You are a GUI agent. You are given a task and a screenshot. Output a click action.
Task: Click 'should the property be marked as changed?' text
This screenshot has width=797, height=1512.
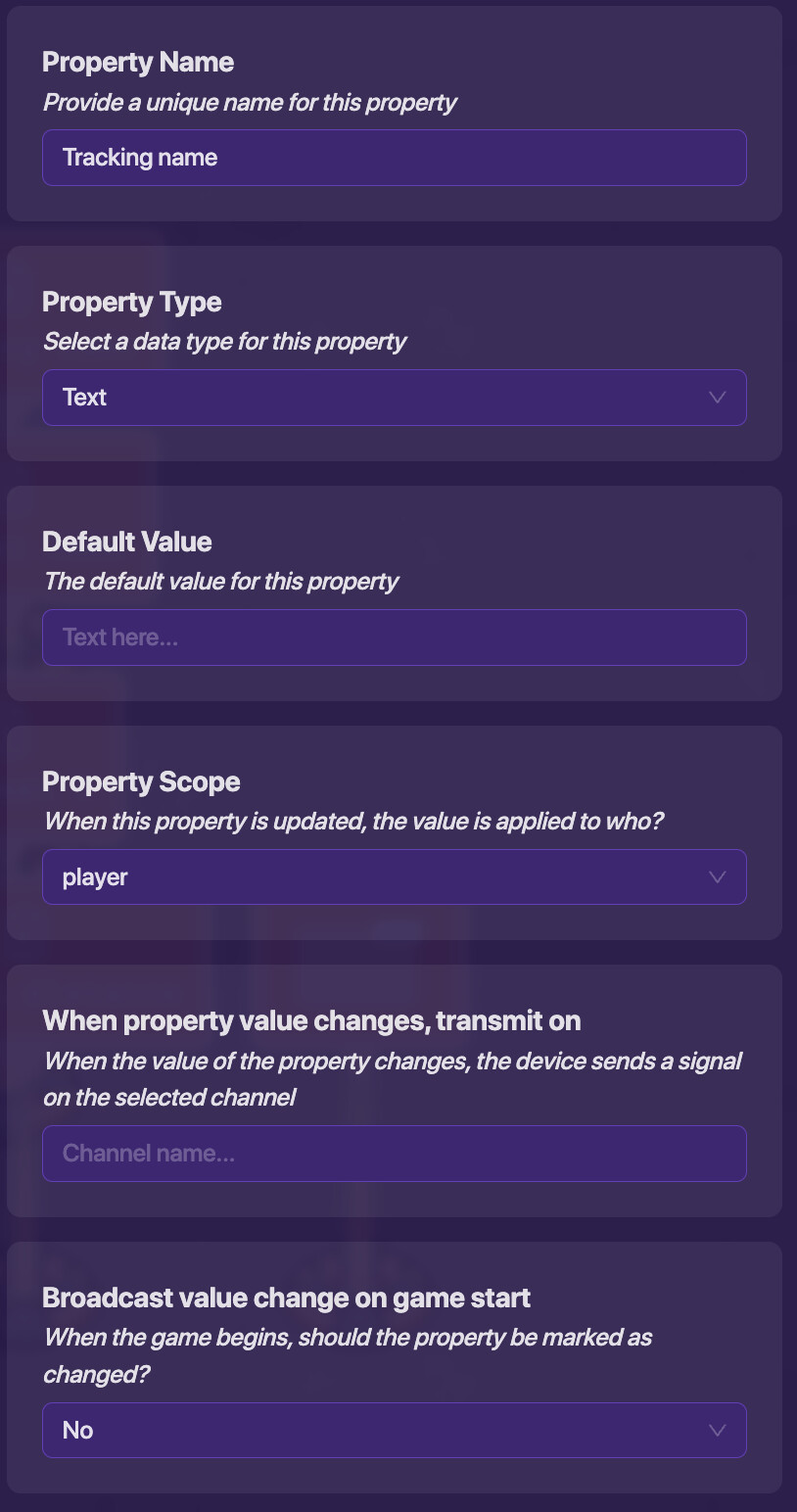tap(348, 1356)
